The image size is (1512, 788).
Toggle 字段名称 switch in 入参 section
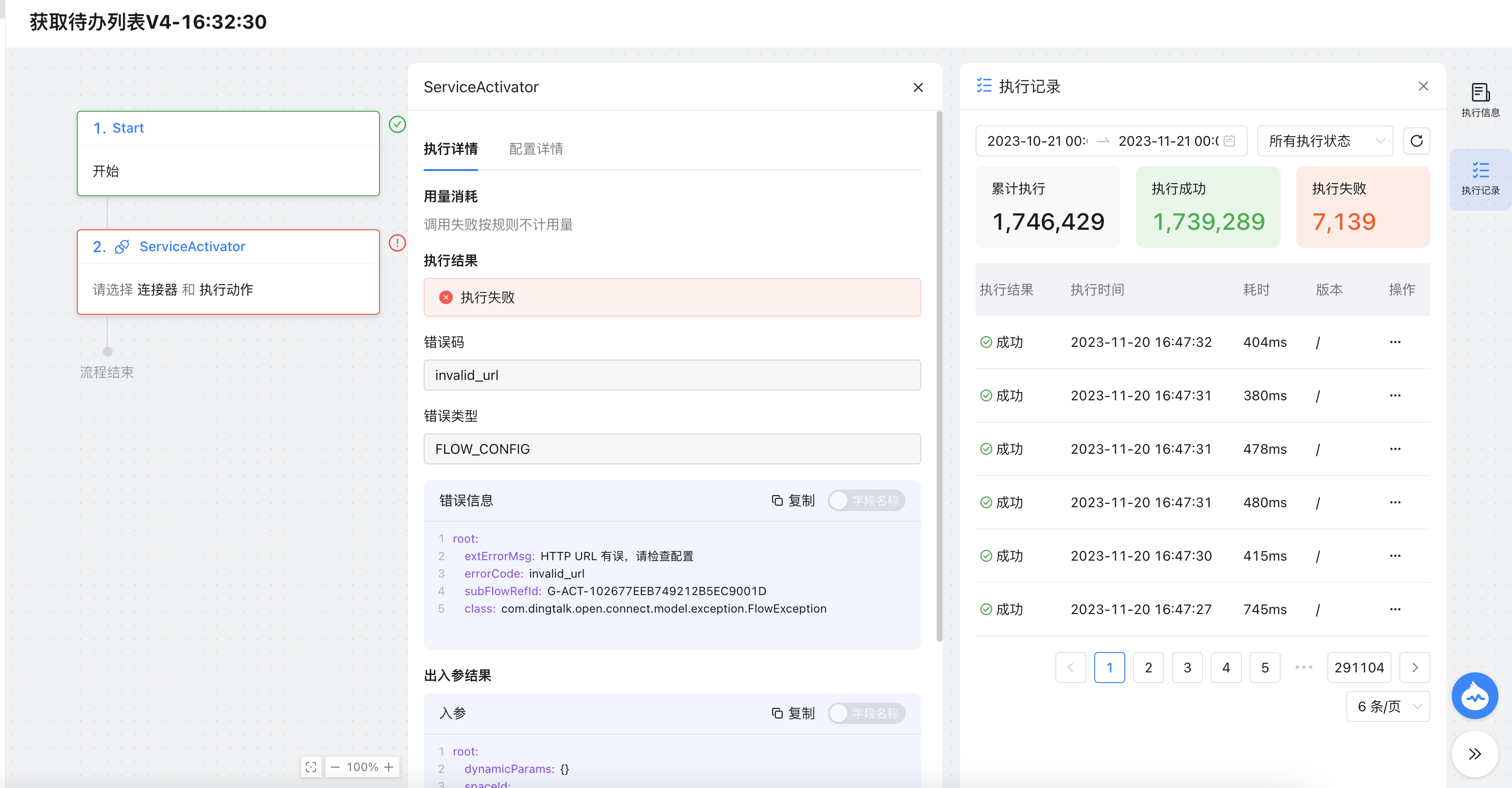[866, 713]
